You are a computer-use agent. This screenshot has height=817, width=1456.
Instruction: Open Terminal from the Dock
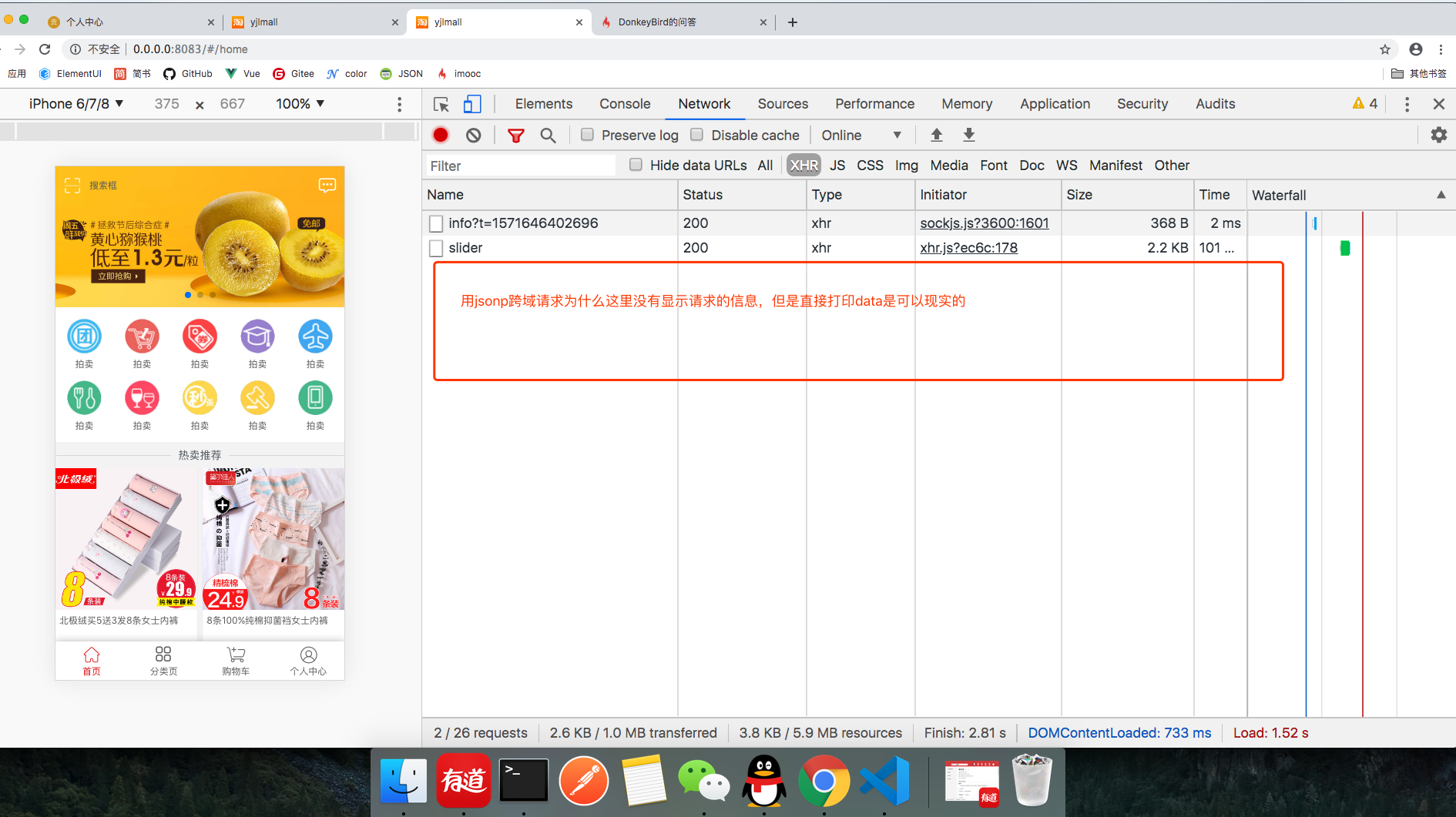click(524, 781)
